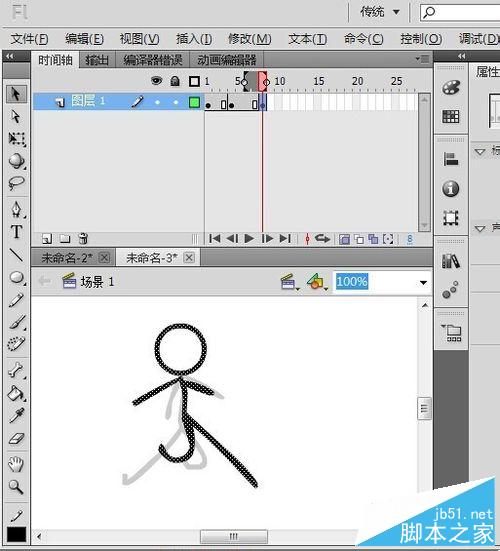
Task: Open the Project panel icon
Action: tap(452, 333)
